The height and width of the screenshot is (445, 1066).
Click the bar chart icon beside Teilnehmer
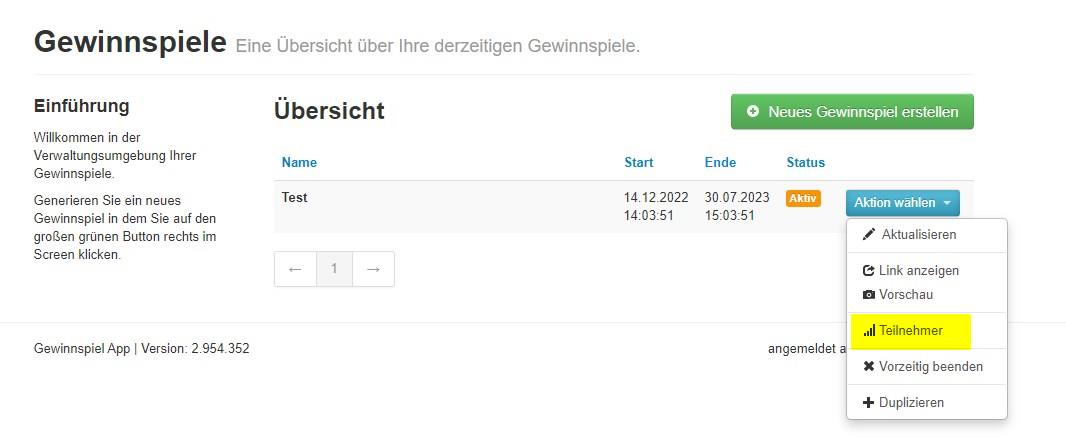pyautogui.click(x=869, y=331)
